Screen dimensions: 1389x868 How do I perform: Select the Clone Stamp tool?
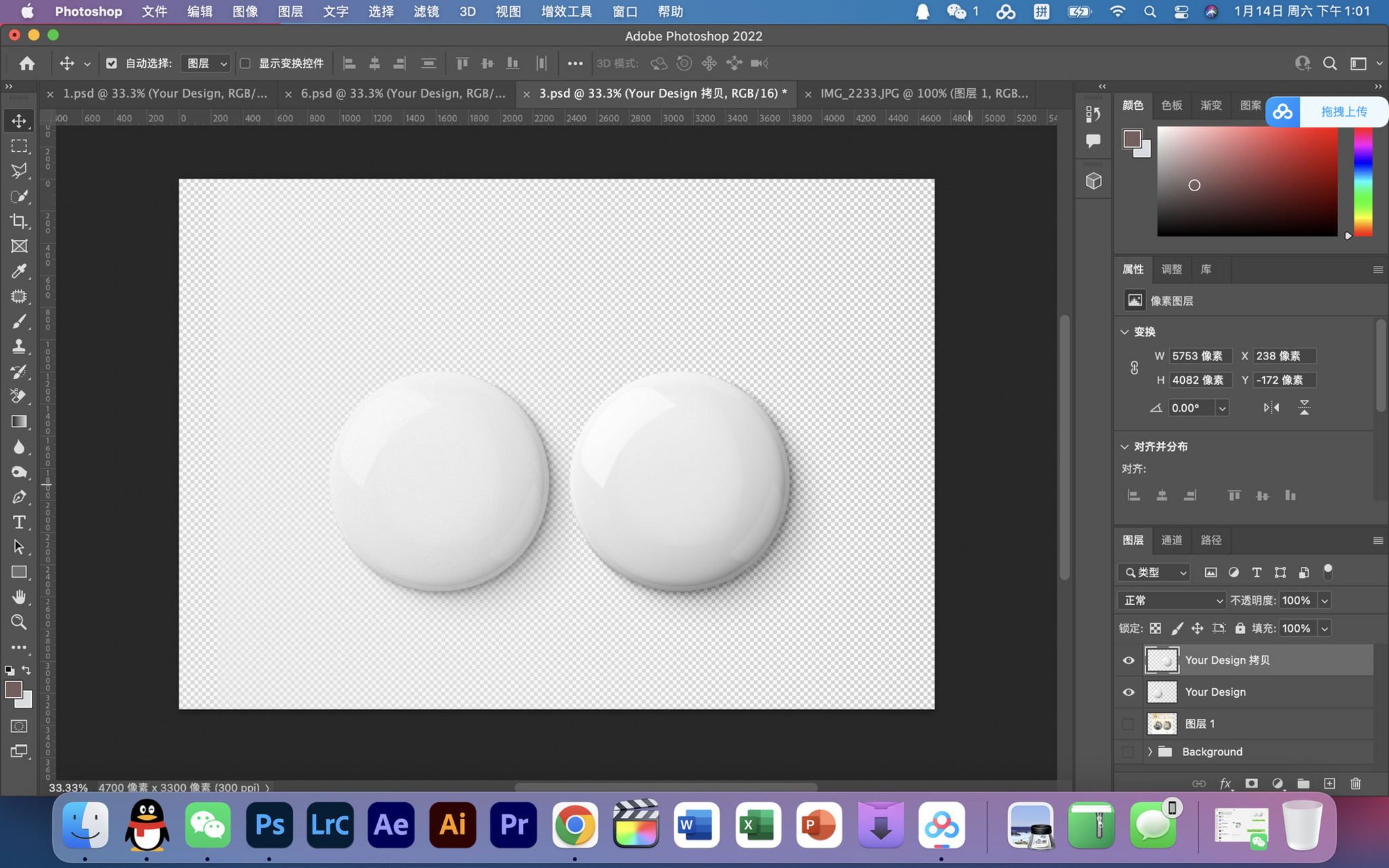tap(19, 347)
